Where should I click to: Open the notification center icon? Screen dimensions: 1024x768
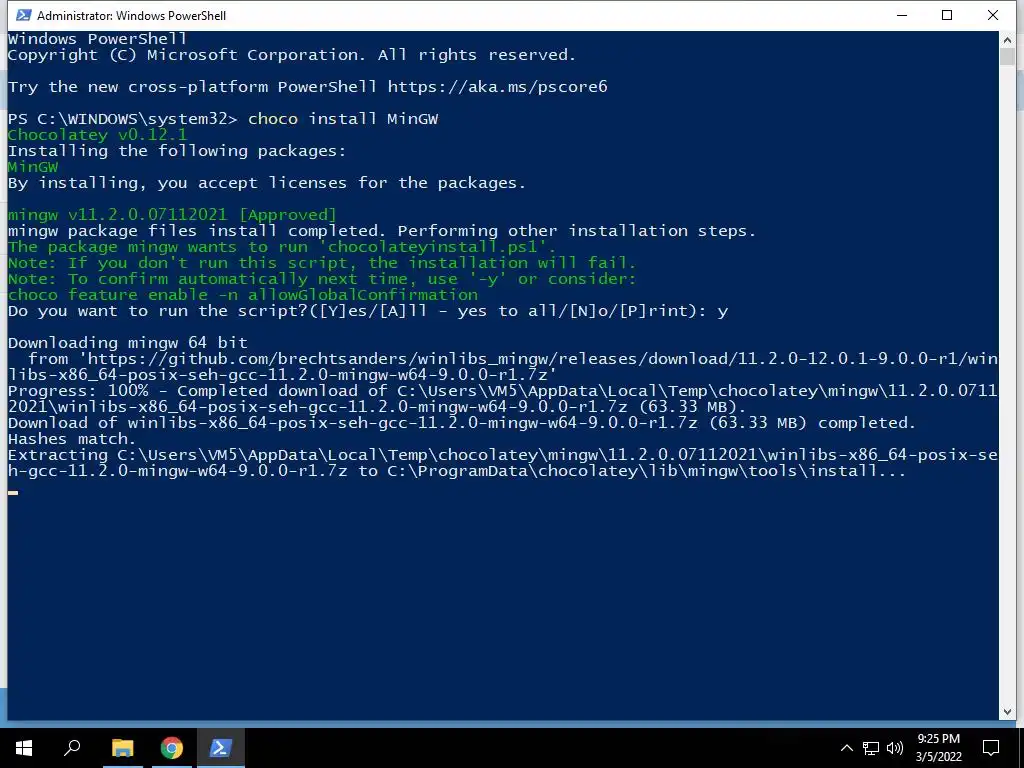[x=991, y=748]
